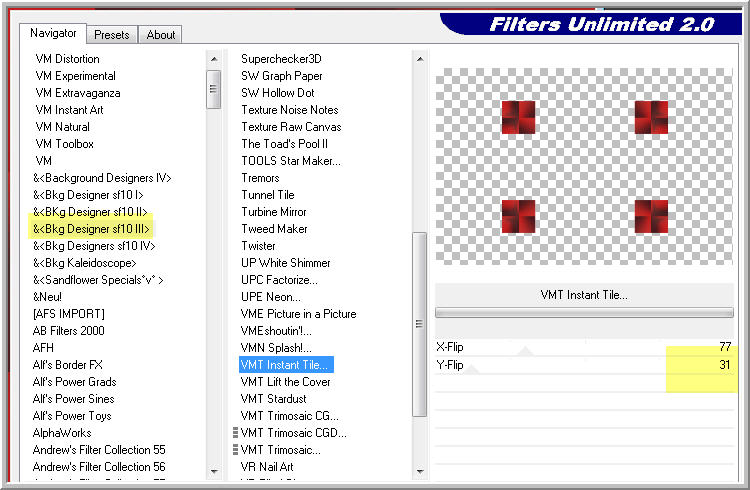This screenshot has width=750, height=490.
Task: Click VMT Instant Tile... title button
Action: coord(584,295)
